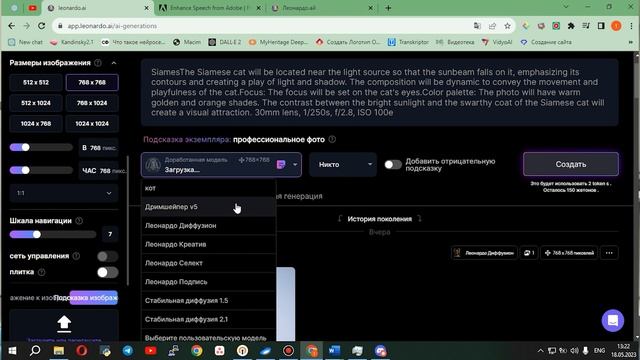Screen dimensions: 640x360
Task: Open the browser extensions puzzle icon
Action: tap(571, 26)
